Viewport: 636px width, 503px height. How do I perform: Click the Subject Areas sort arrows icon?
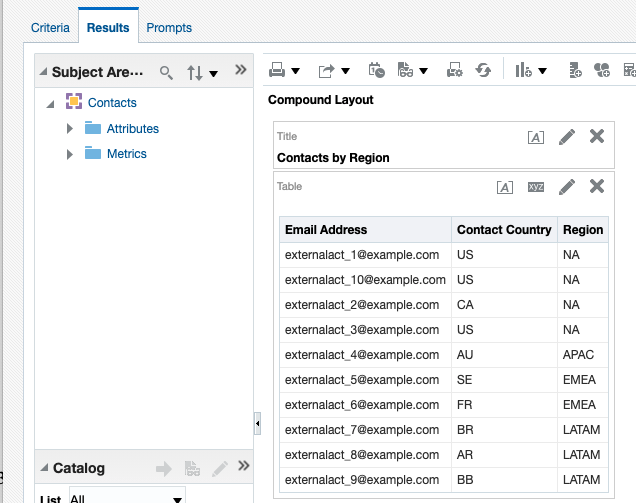point(194,73)
